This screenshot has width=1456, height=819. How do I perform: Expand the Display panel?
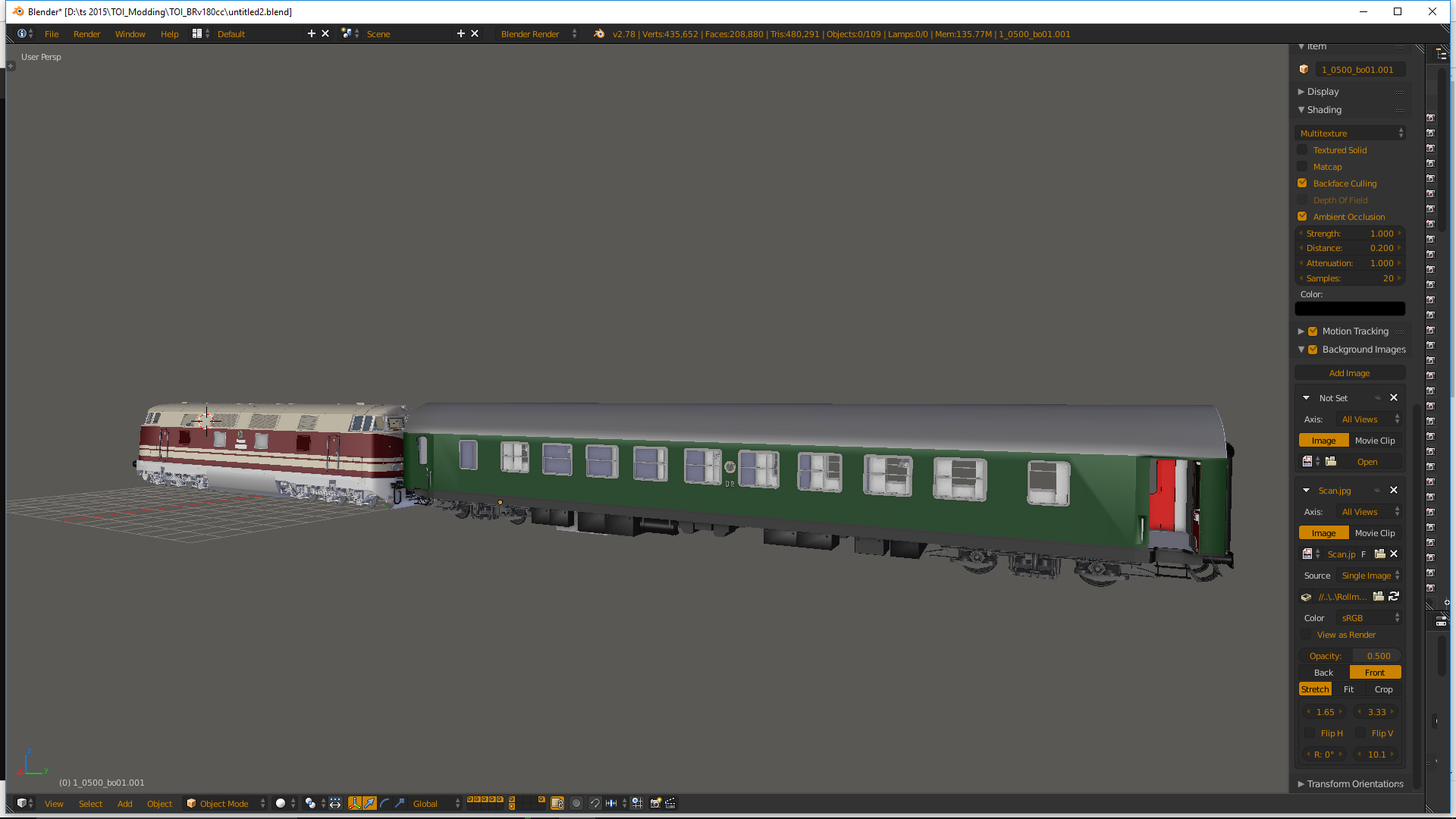coord(1323,92)
